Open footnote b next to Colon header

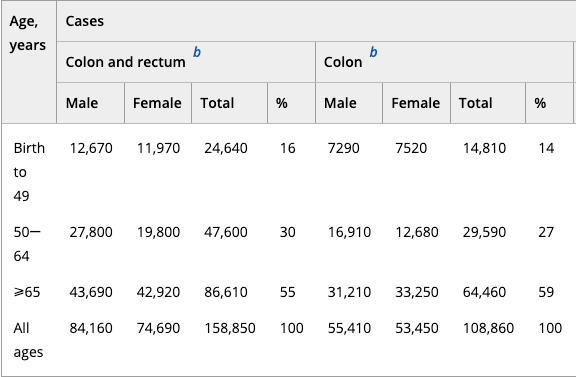373,52
